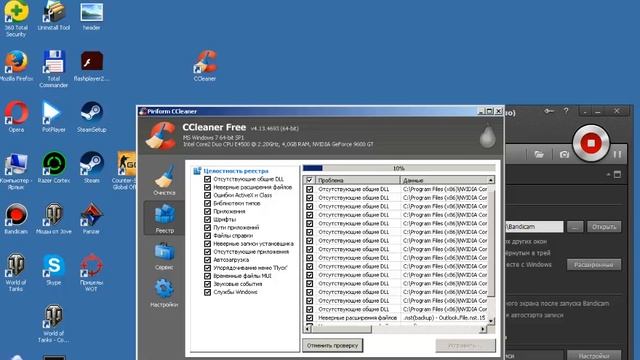The width and height of the screenshot is (640, 360).
Task: Click scroll-down arrow of results list
Action: (491, 322)
